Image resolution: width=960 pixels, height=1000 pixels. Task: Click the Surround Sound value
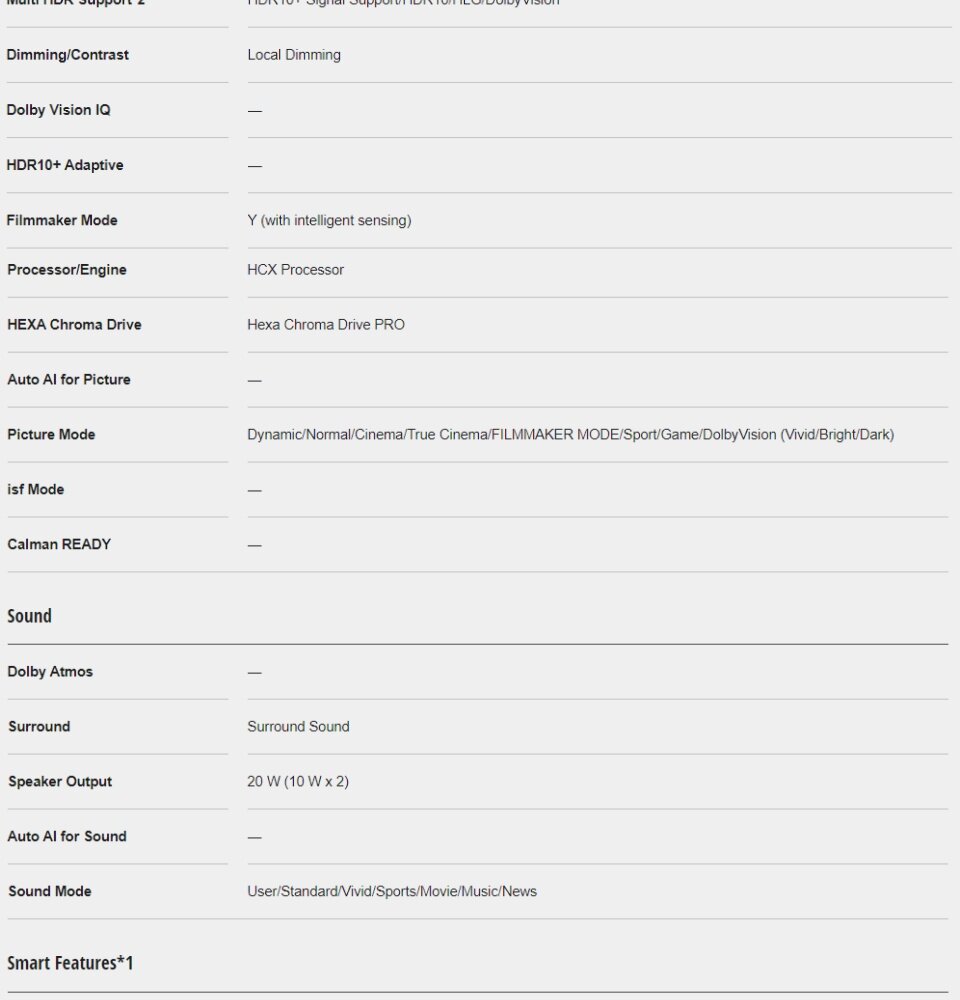[x=299, y=726]
